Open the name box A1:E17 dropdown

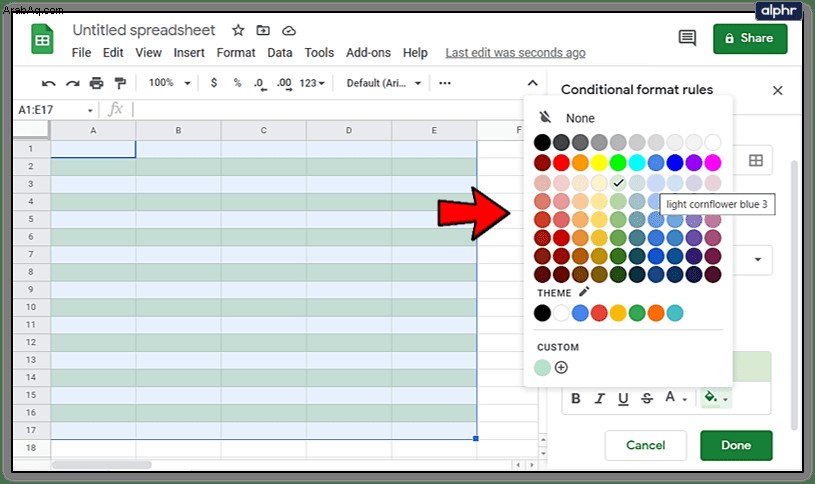pos(90,110)
